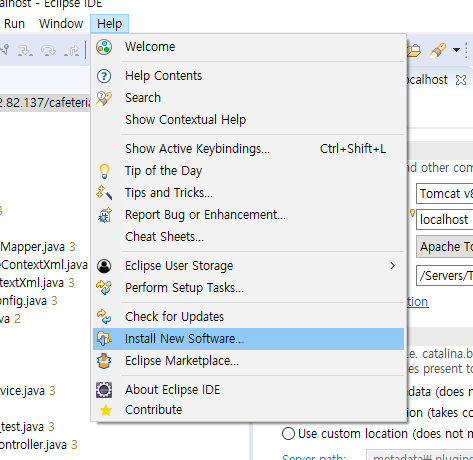Viewport: 473px width, 460px height.
Task: Click the Perform Setup Tasks icon
Action: coord(104,288)
